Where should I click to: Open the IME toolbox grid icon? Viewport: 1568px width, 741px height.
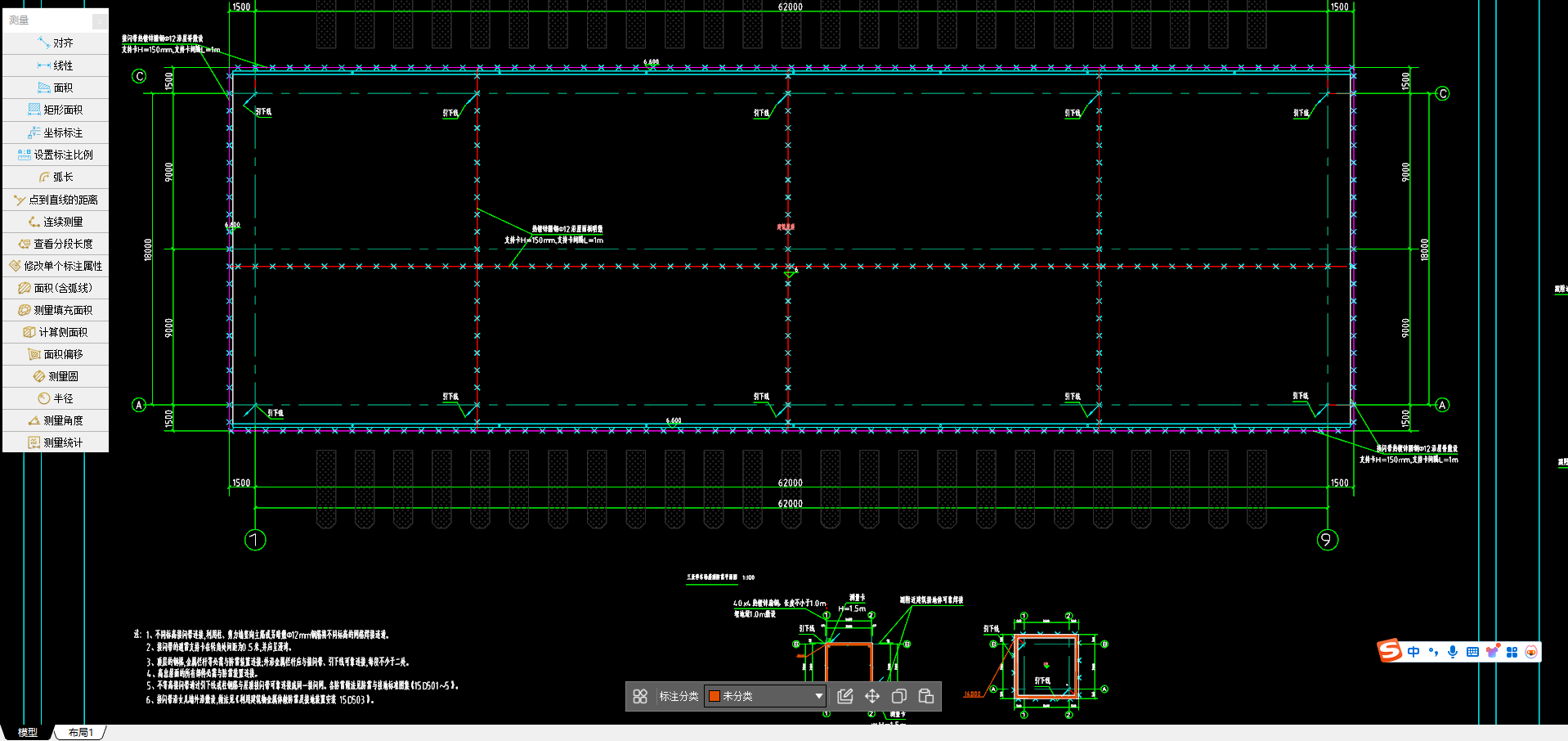1512,652
